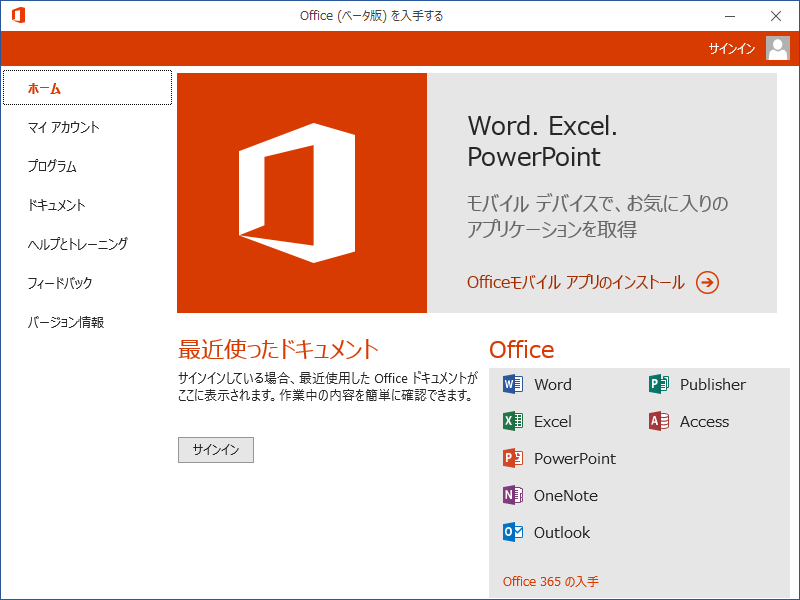The image size is (800, 600).
Task: Open the Word text link
Action: coord(553,384)
